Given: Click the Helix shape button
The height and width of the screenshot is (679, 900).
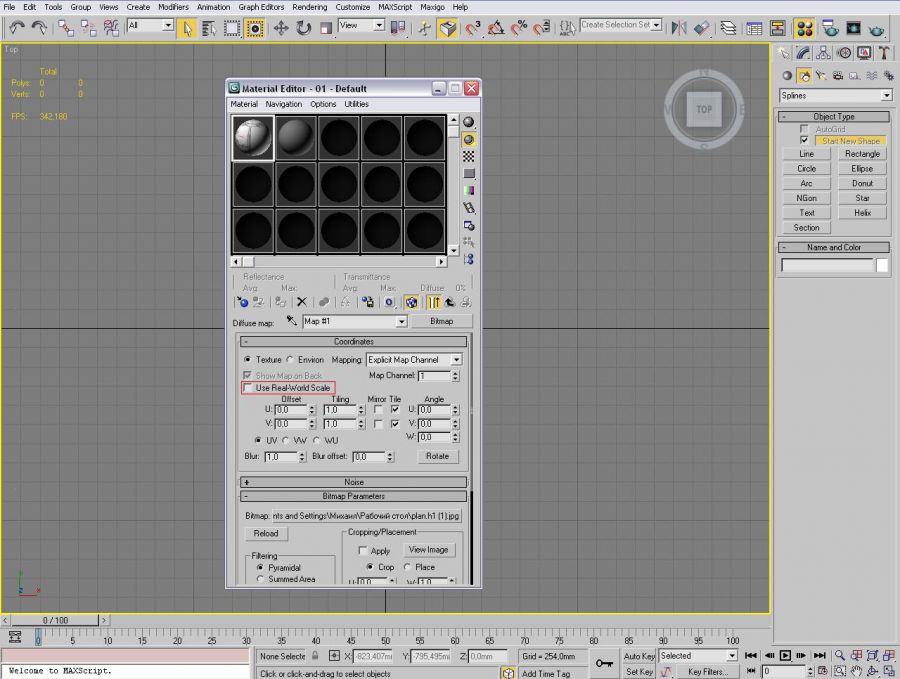Looking at the screenshot, I should 862,212.
